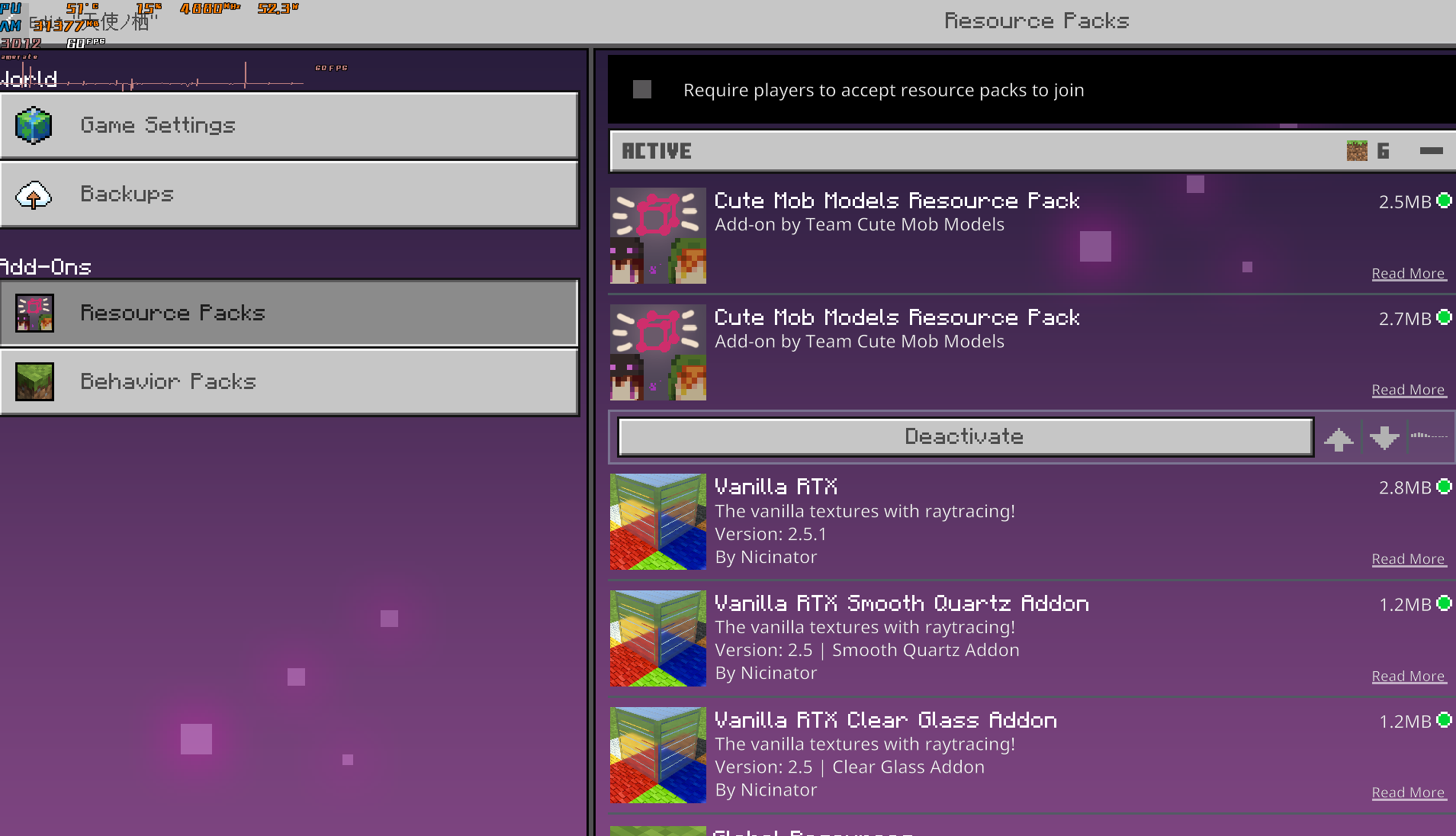The height and width of the screenshot is (836, 1456).
Task: Click the 'Resource Packs' screen title at top
Action: (1037, 21)
